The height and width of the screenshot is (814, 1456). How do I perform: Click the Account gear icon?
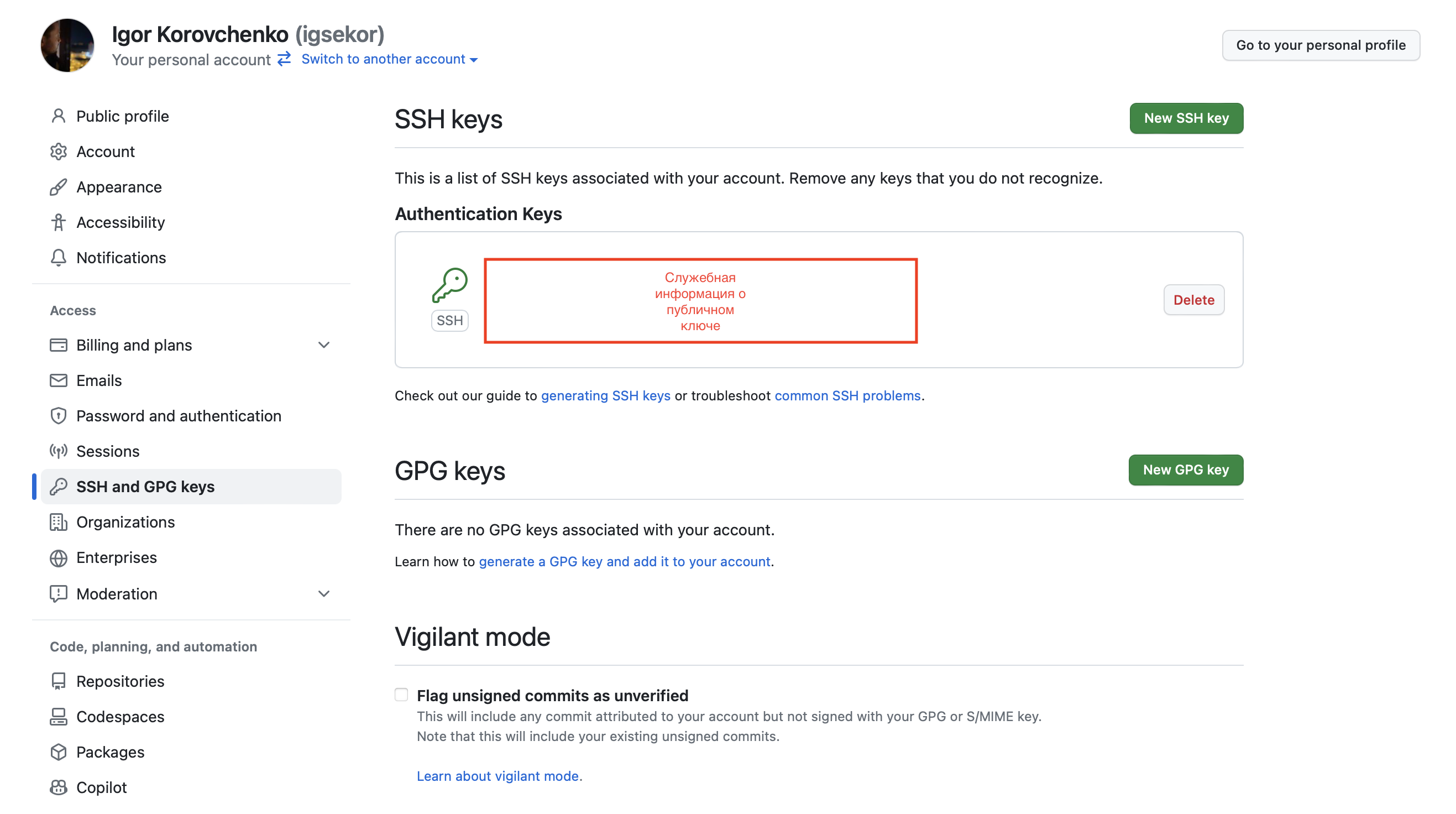pyautogui.click(x=58, y=152)
